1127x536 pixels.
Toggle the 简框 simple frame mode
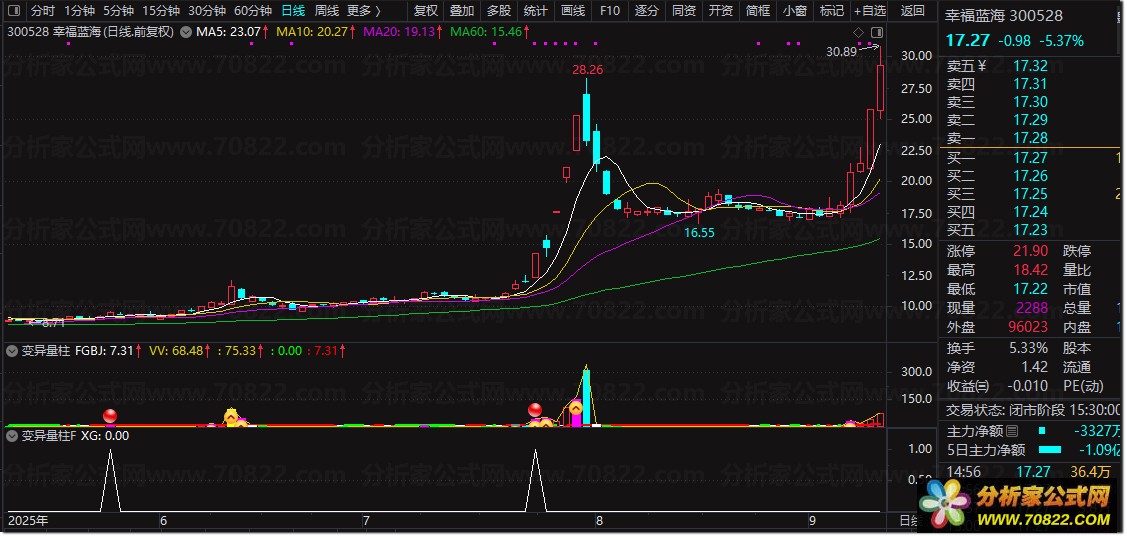point(758,10)
